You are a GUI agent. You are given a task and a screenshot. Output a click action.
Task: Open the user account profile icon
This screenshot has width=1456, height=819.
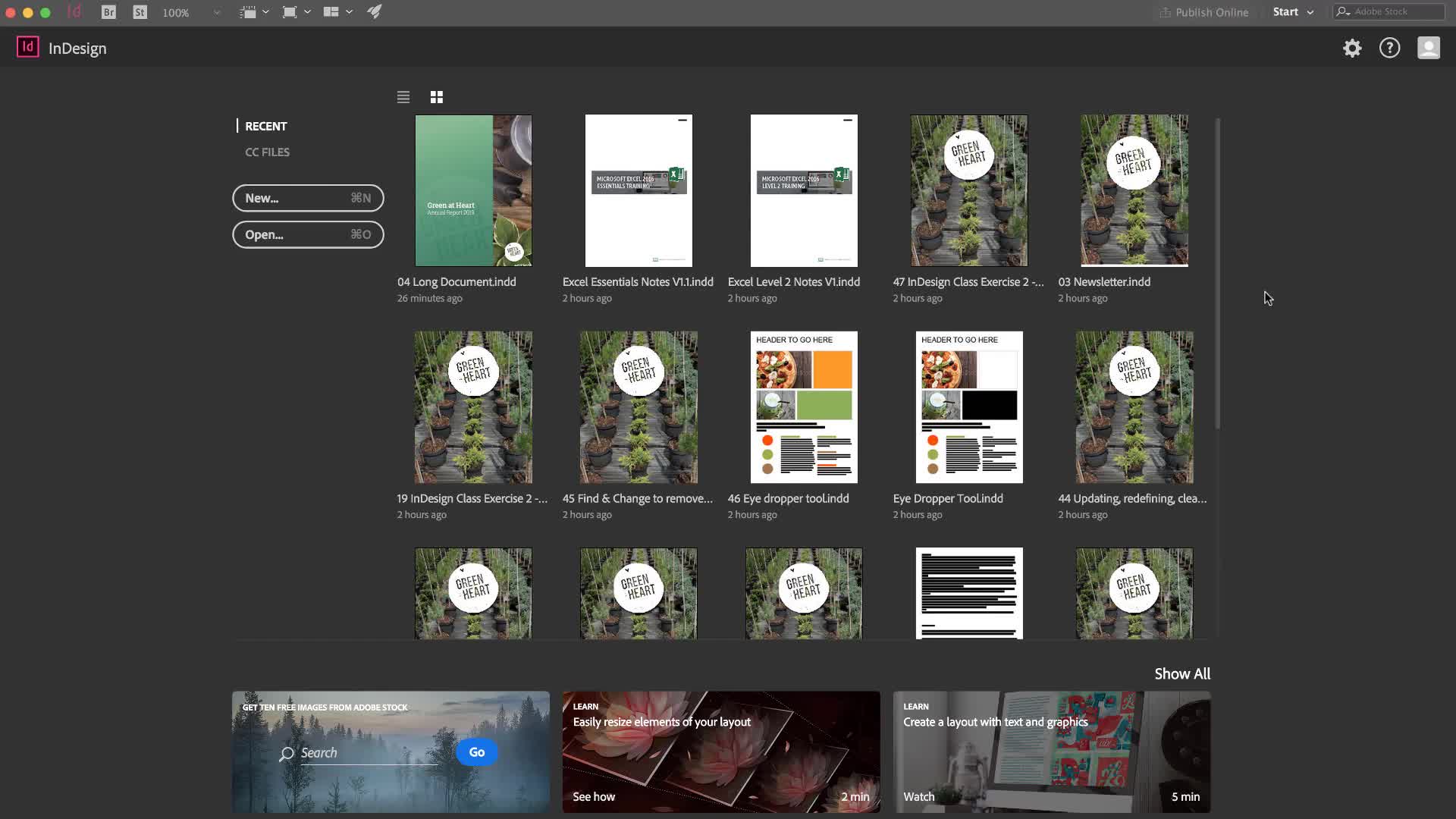coord(1429,49)
